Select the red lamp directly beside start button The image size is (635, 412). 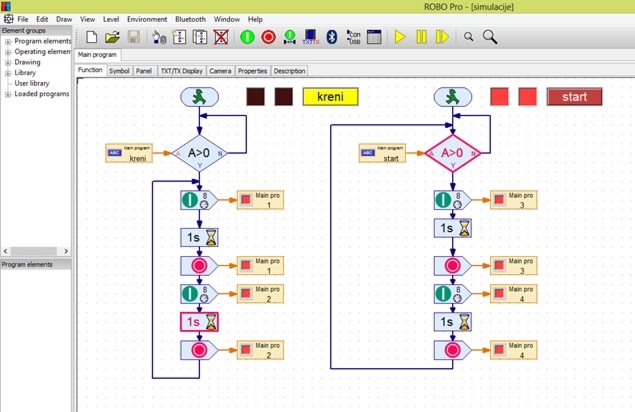pos(527,97)
